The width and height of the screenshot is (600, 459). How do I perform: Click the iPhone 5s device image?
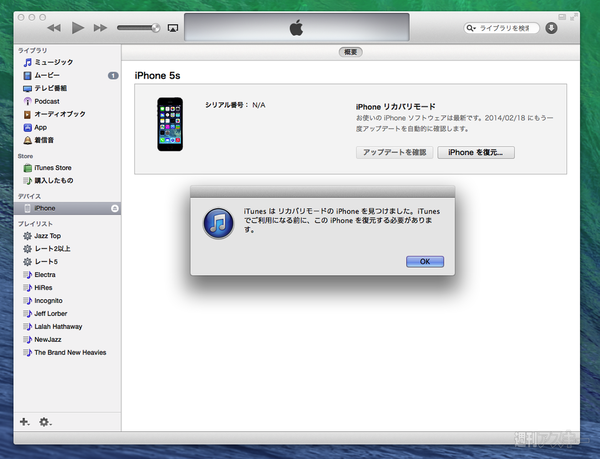170,124
